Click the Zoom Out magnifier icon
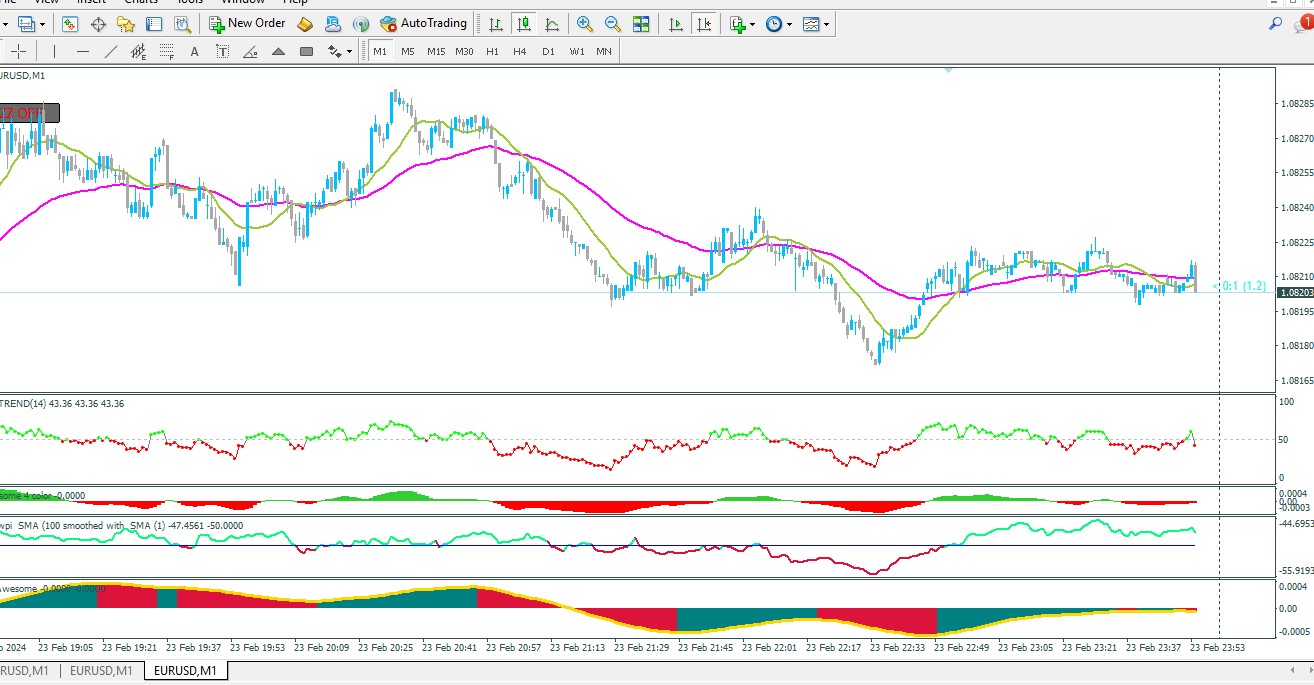The height and width of the screenshot is (685, 1314). [x=613, y=24]
